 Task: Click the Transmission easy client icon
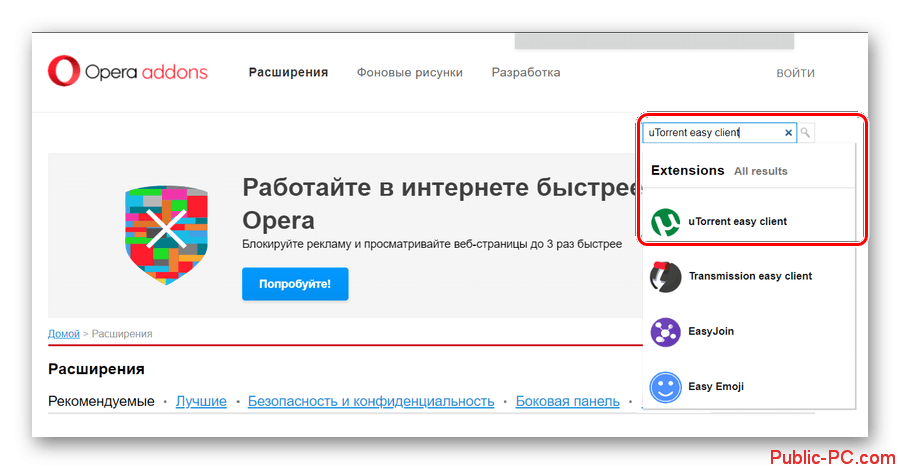(x=665, y=276)
